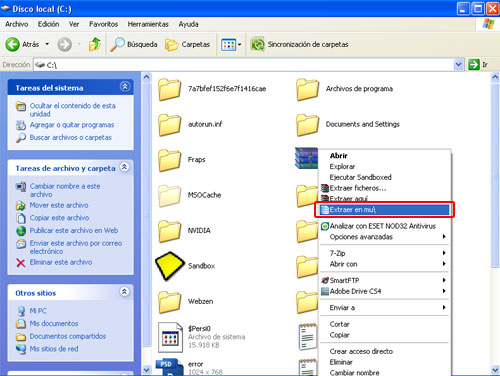The image size is (500, 376).
Task: Select the $Persi0 system file icon
Action: [x=170, y=337]
